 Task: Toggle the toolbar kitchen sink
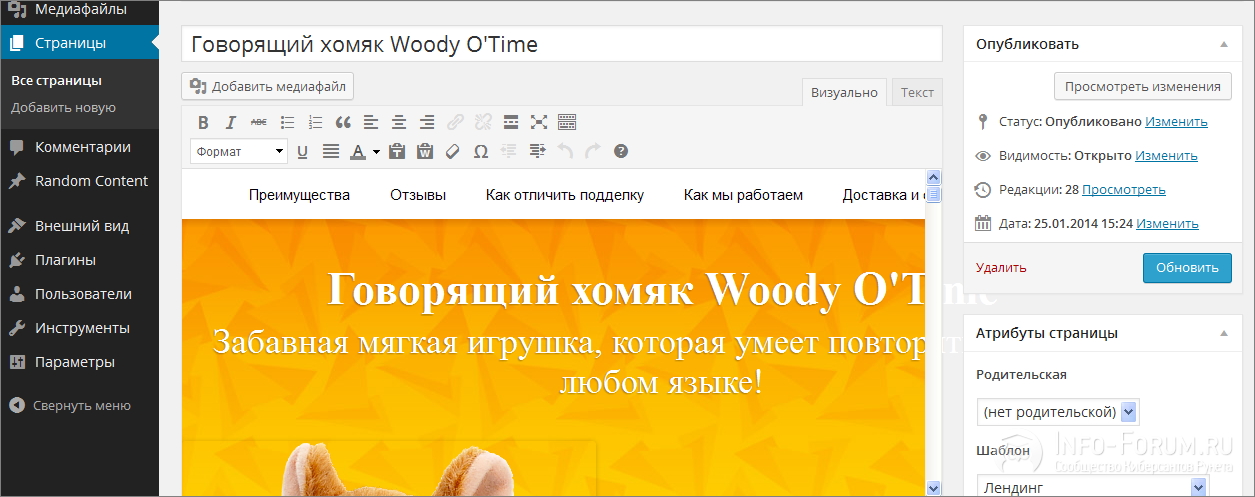[567, 122]
